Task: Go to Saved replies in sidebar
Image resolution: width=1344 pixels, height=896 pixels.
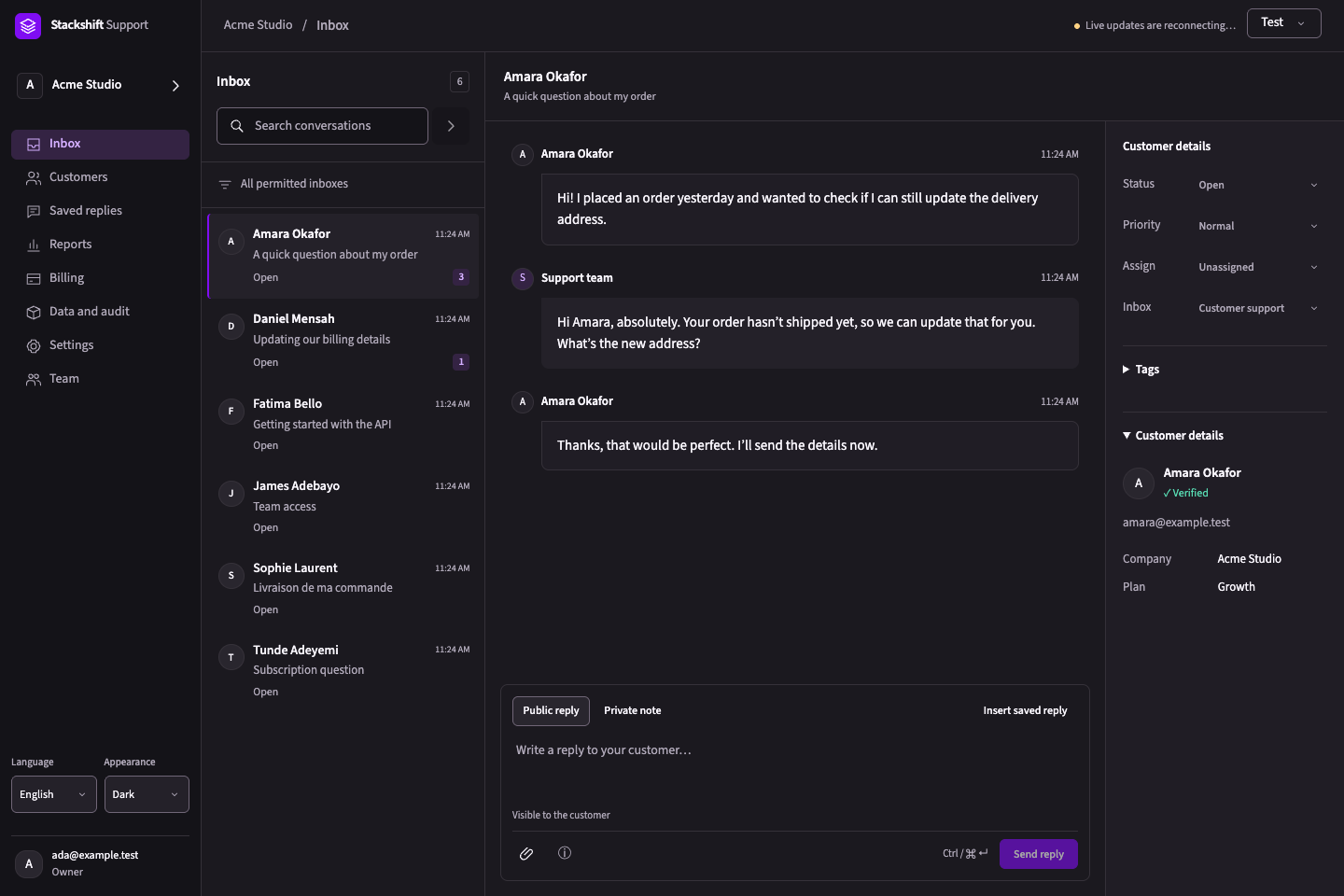Action: coord(100,211)
